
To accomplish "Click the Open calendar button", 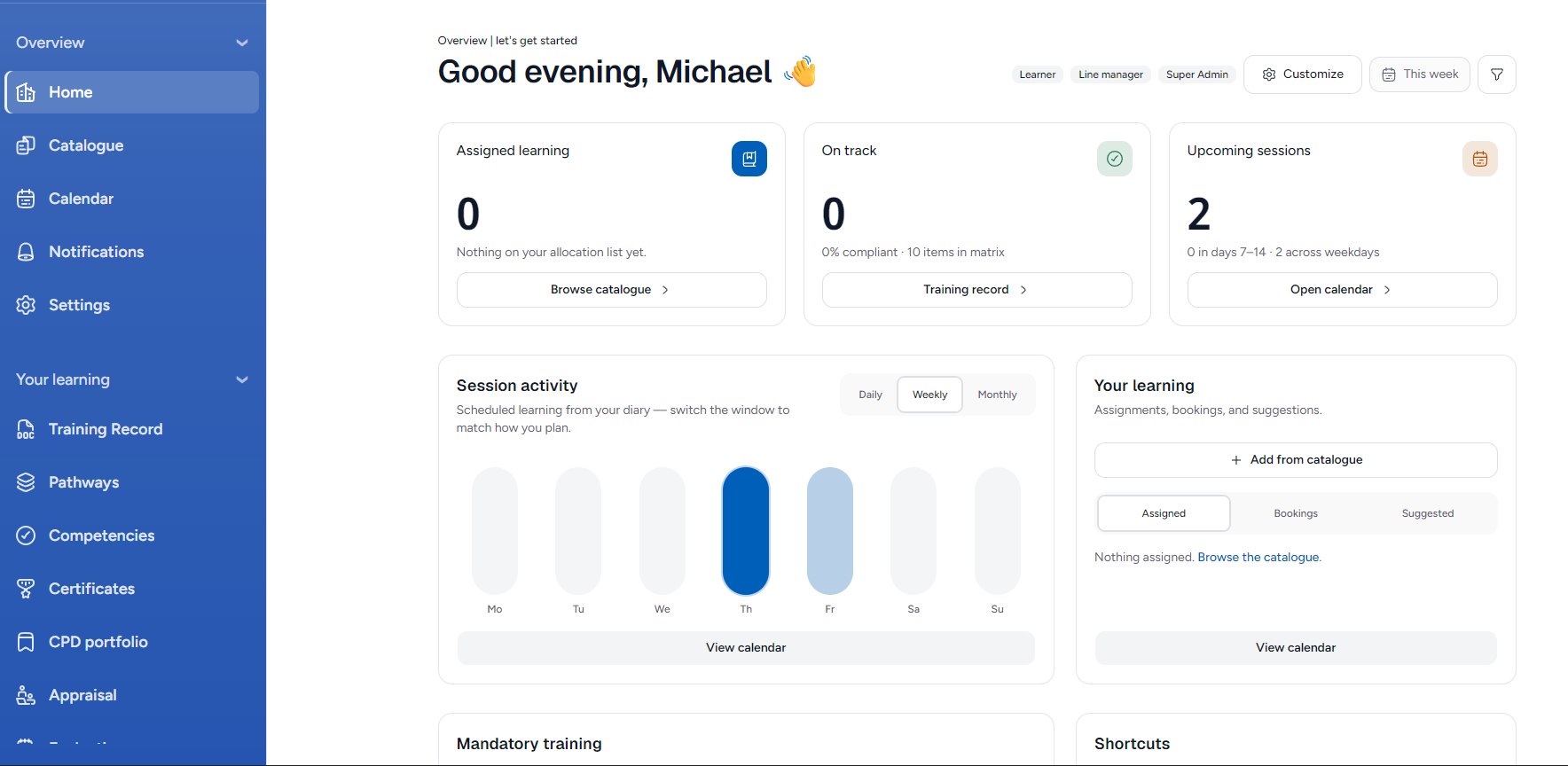I will tap(1342, 290).
